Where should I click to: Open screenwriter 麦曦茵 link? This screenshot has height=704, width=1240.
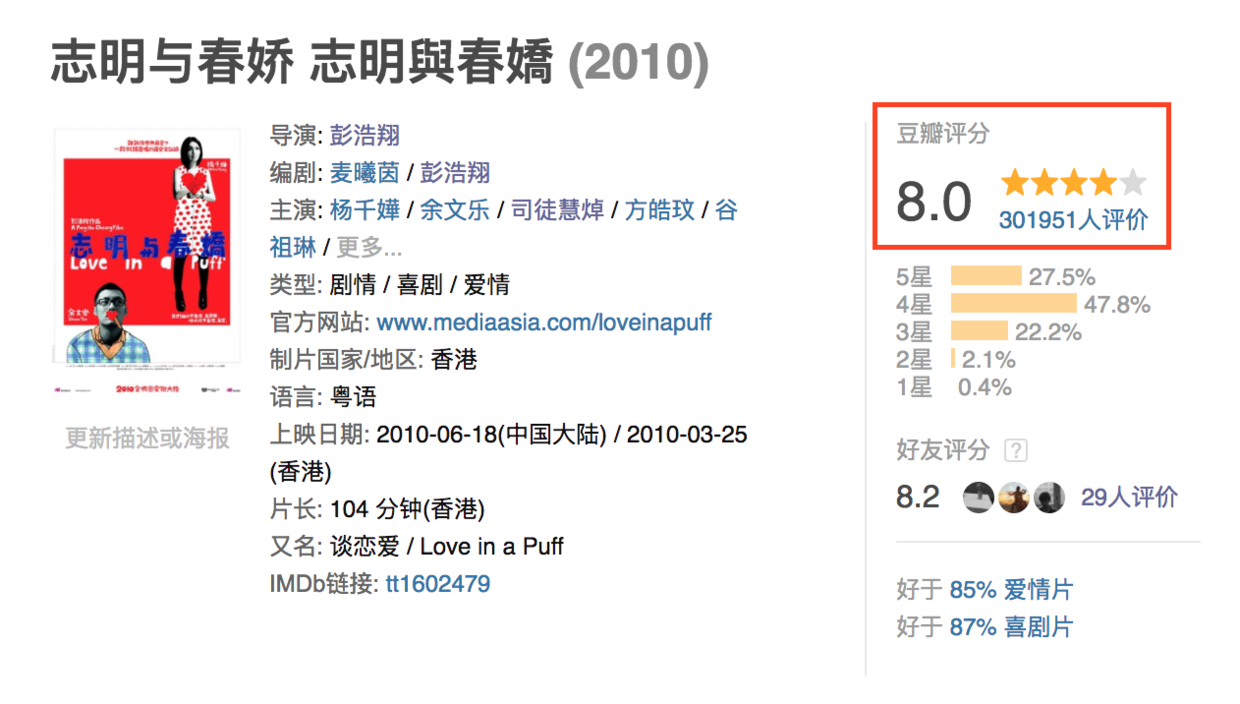click(x=365, y=172)
